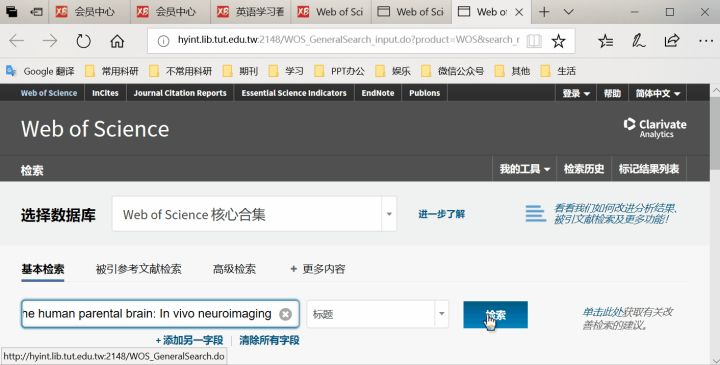The width and height of the screenshot is (720, 365).
Task: Open 标记结果列表 page
Action: point(649,169)
